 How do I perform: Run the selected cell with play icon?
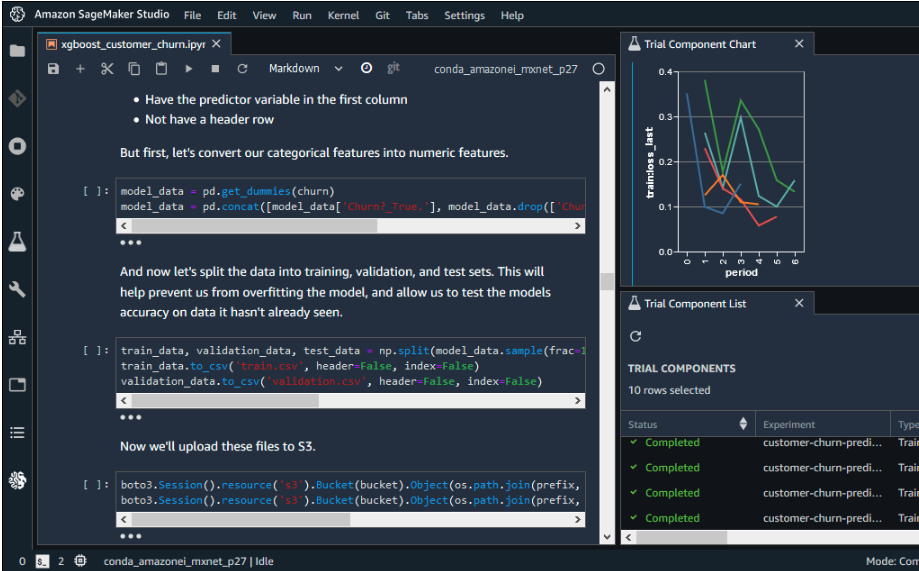(188, 69)
